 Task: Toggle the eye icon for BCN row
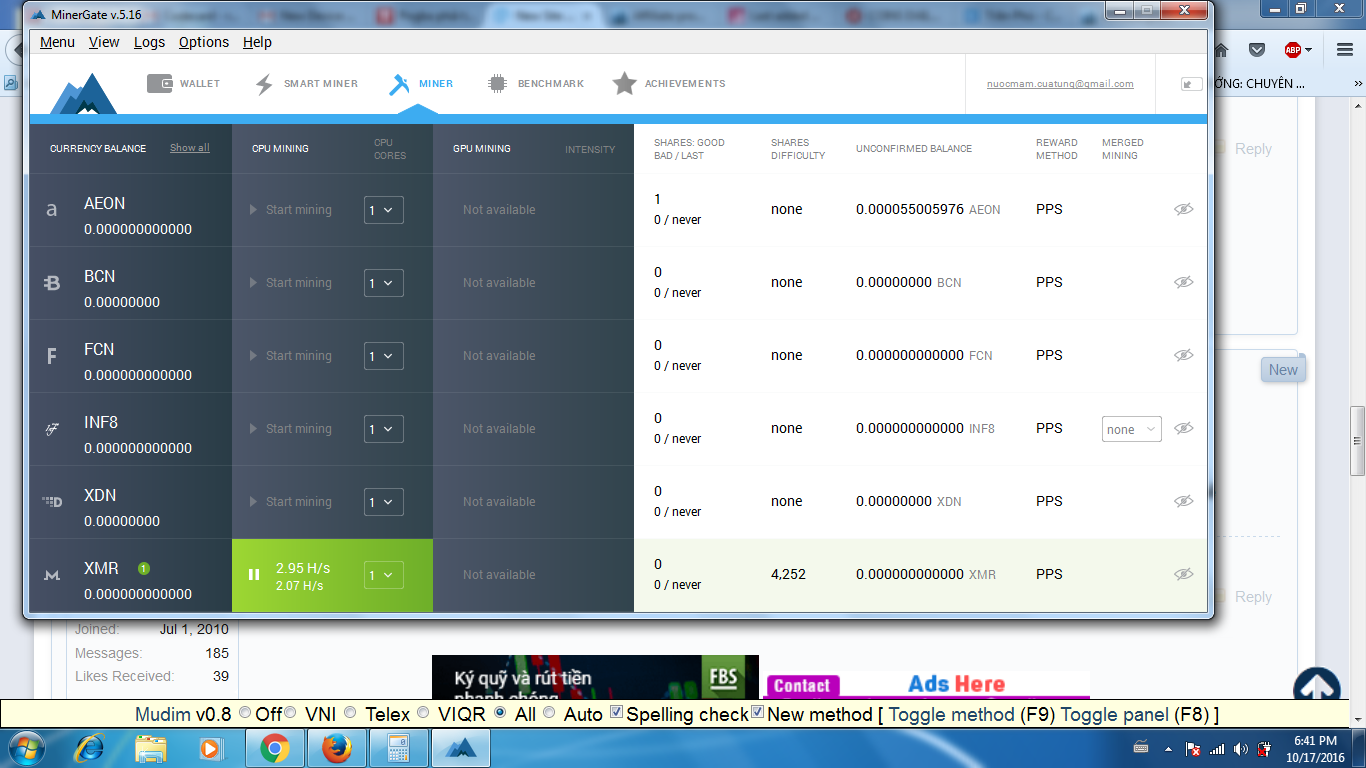click(x=1184, y=282)
